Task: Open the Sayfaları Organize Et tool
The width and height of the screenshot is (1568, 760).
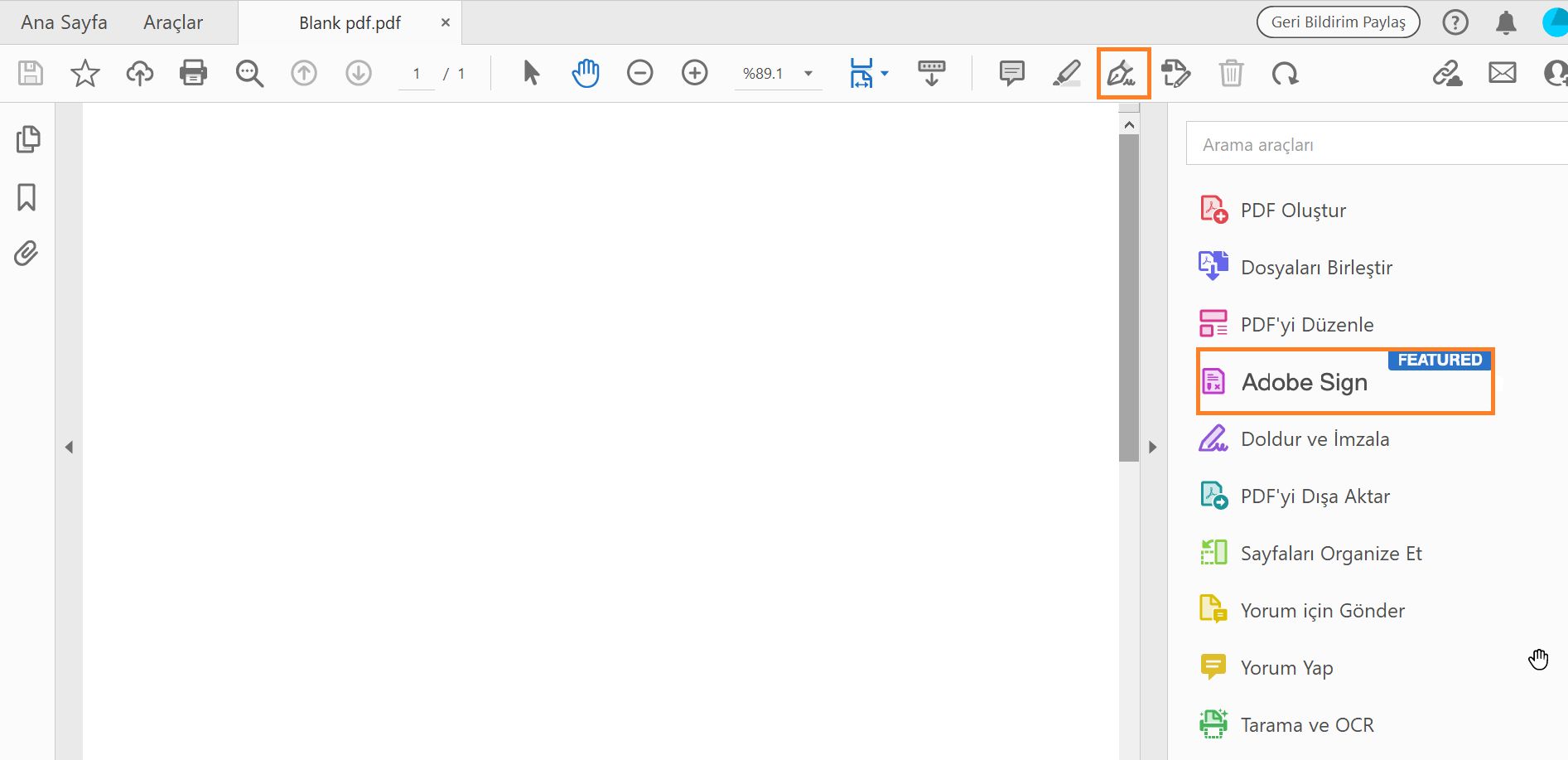Action: 1311,554
